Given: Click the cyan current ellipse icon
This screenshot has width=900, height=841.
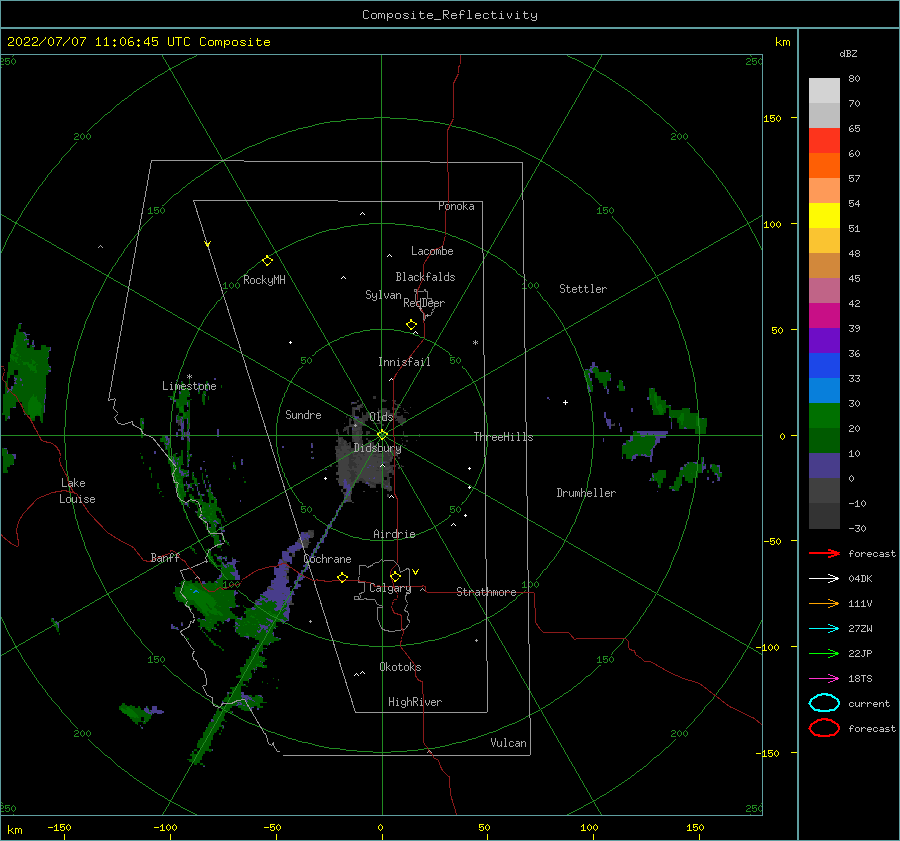Looking at the screenshot, I should coord(824,703).
